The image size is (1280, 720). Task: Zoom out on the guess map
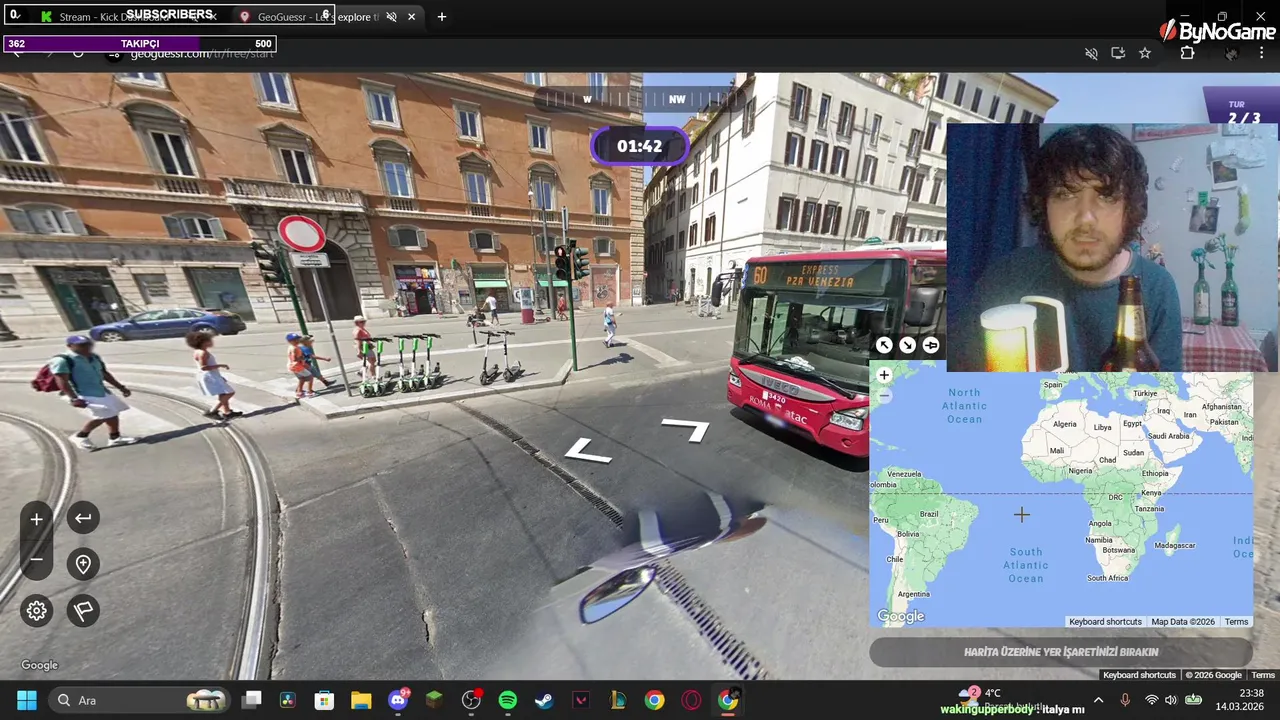coord(884,395)
